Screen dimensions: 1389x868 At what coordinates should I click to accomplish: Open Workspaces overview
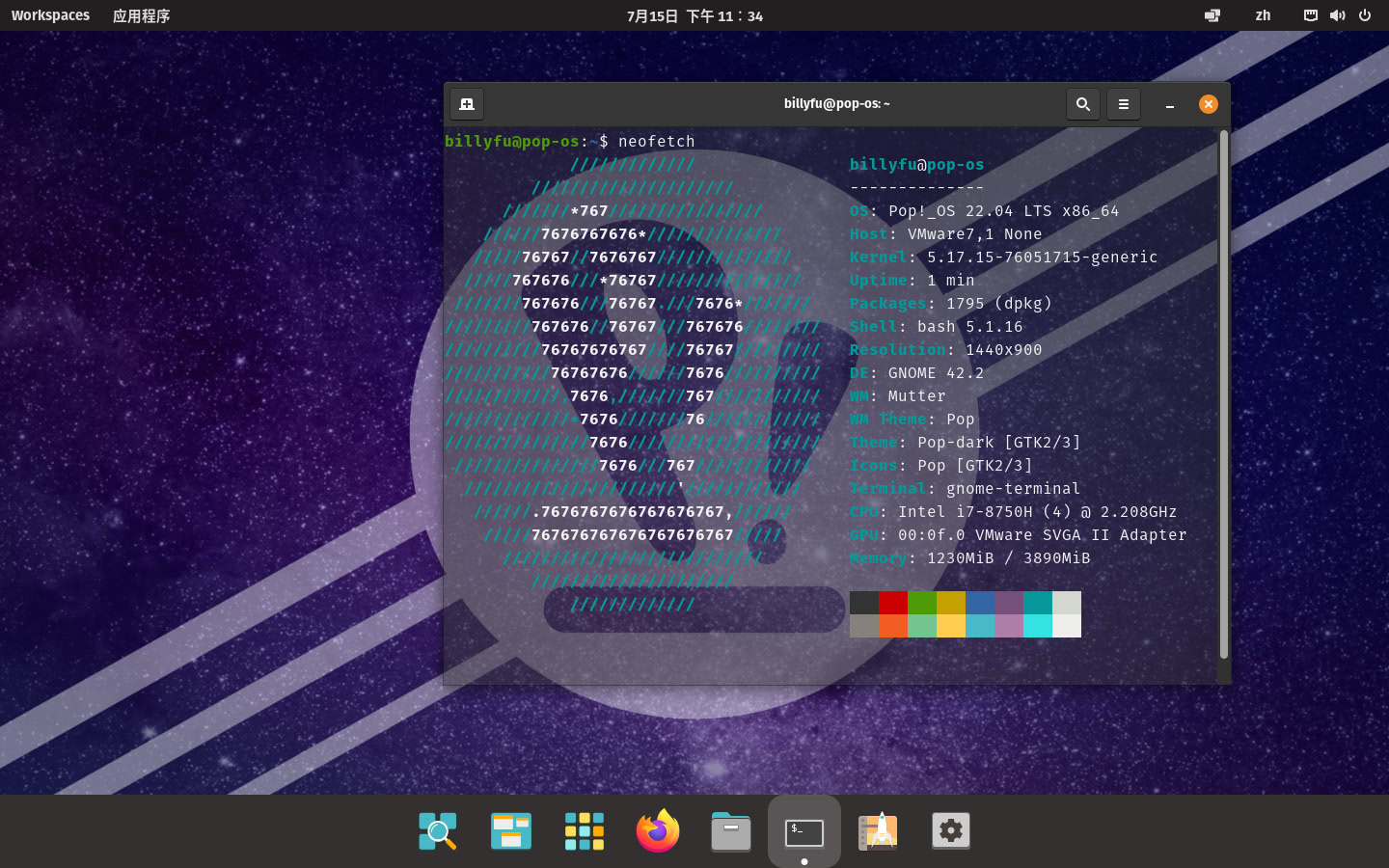point(50,15)
